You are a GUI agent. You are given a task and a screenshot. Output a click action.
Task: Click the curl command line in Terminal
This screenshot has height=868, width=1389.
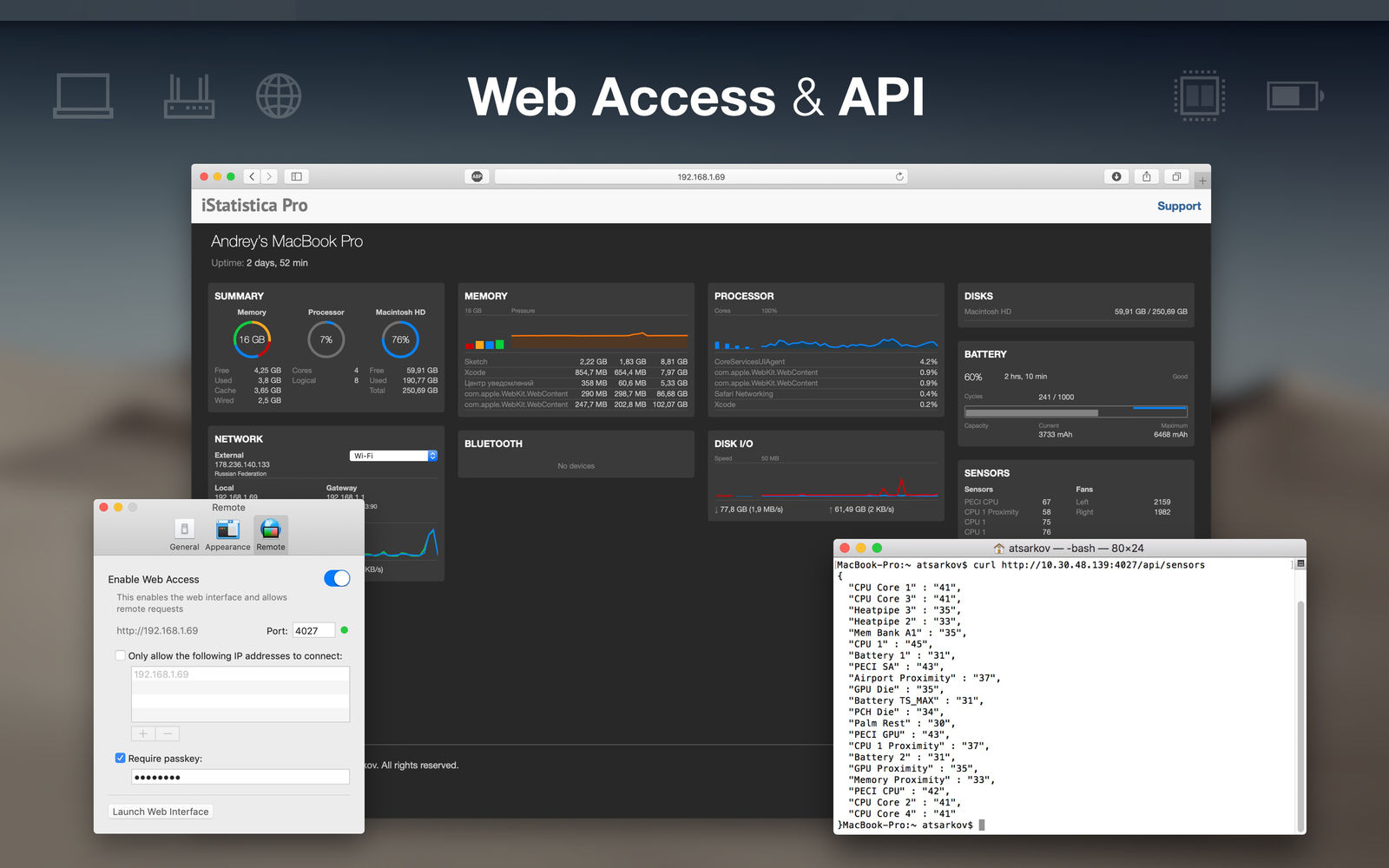(x=1021, y=565)
